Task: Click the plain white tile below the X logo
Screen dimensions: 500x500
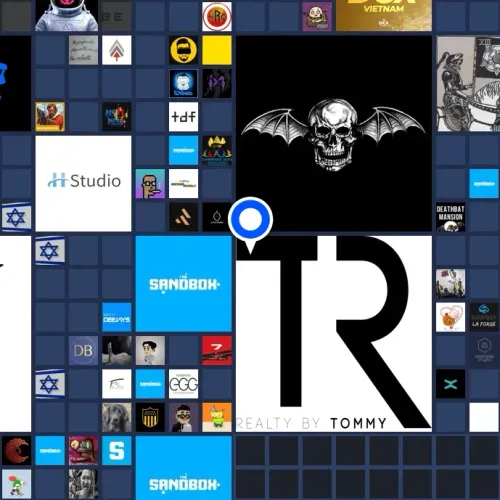Action: 484,417
